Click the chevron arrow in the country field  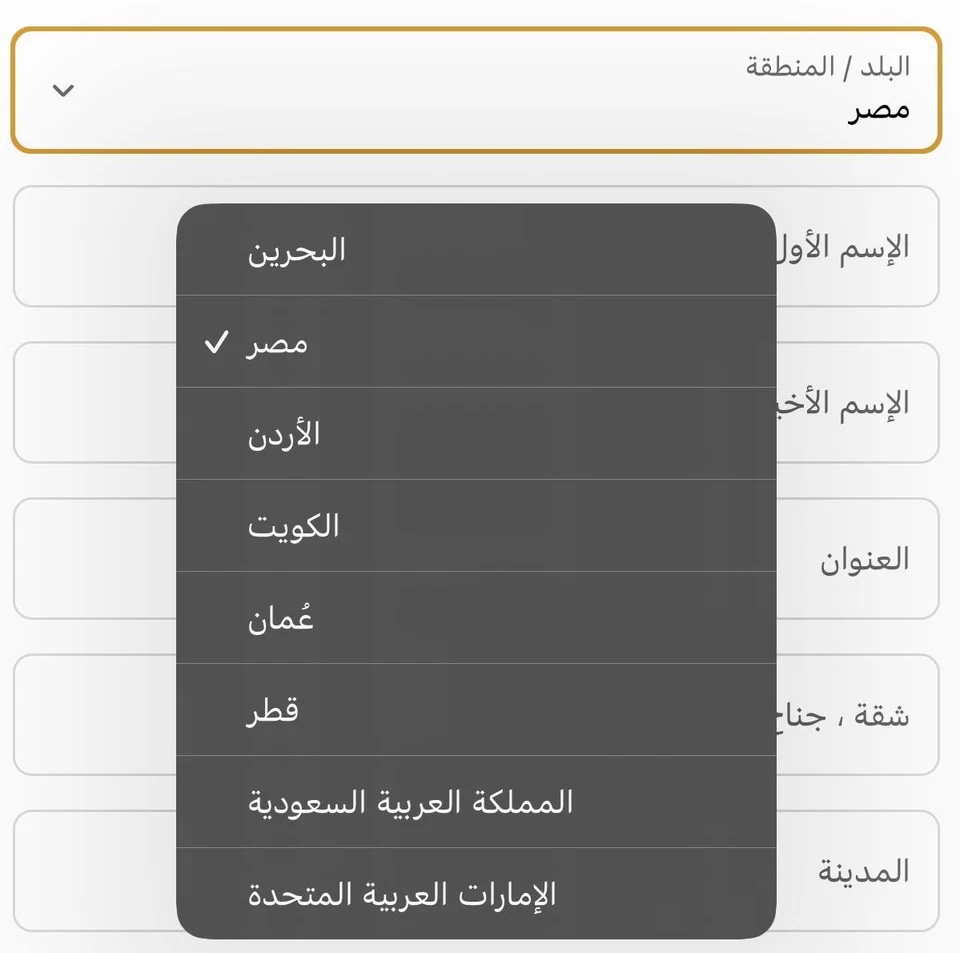click(63, 91)
